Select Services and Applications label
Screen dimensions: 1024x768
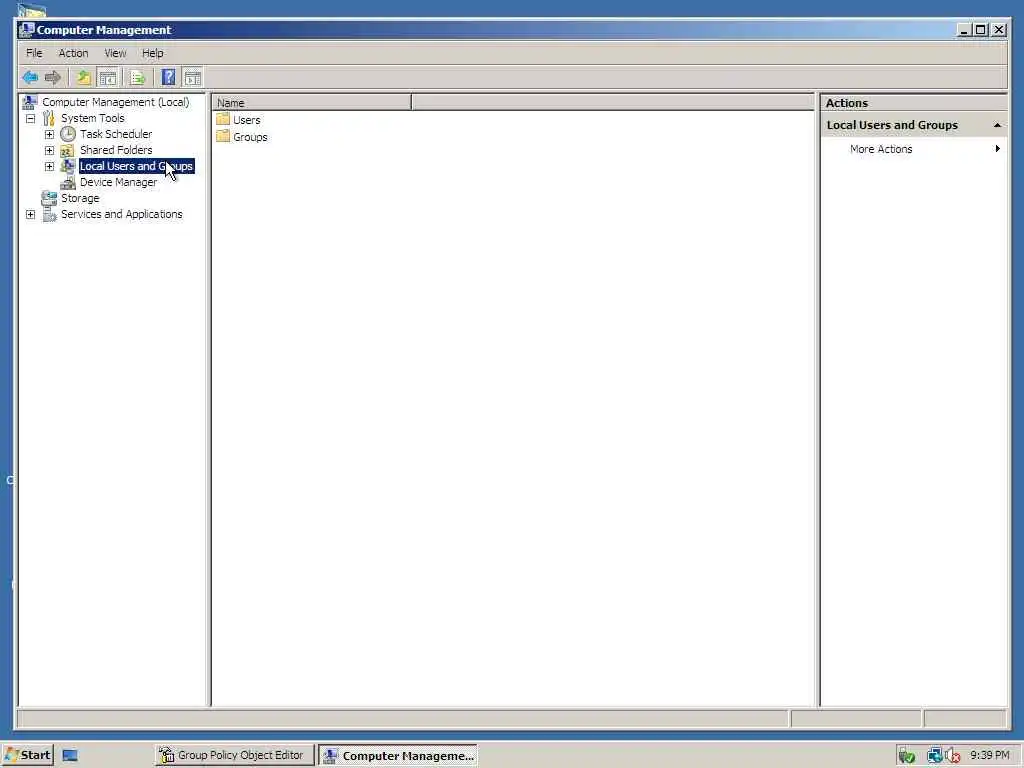121,214
